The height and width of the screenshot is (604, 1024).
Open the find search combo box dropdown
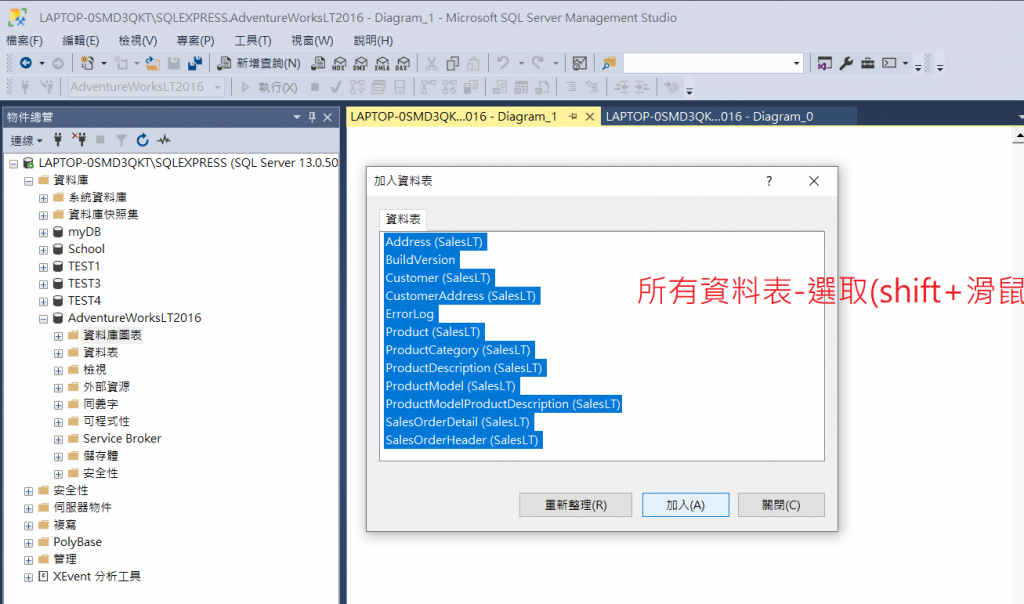click(x=796, y=63)
